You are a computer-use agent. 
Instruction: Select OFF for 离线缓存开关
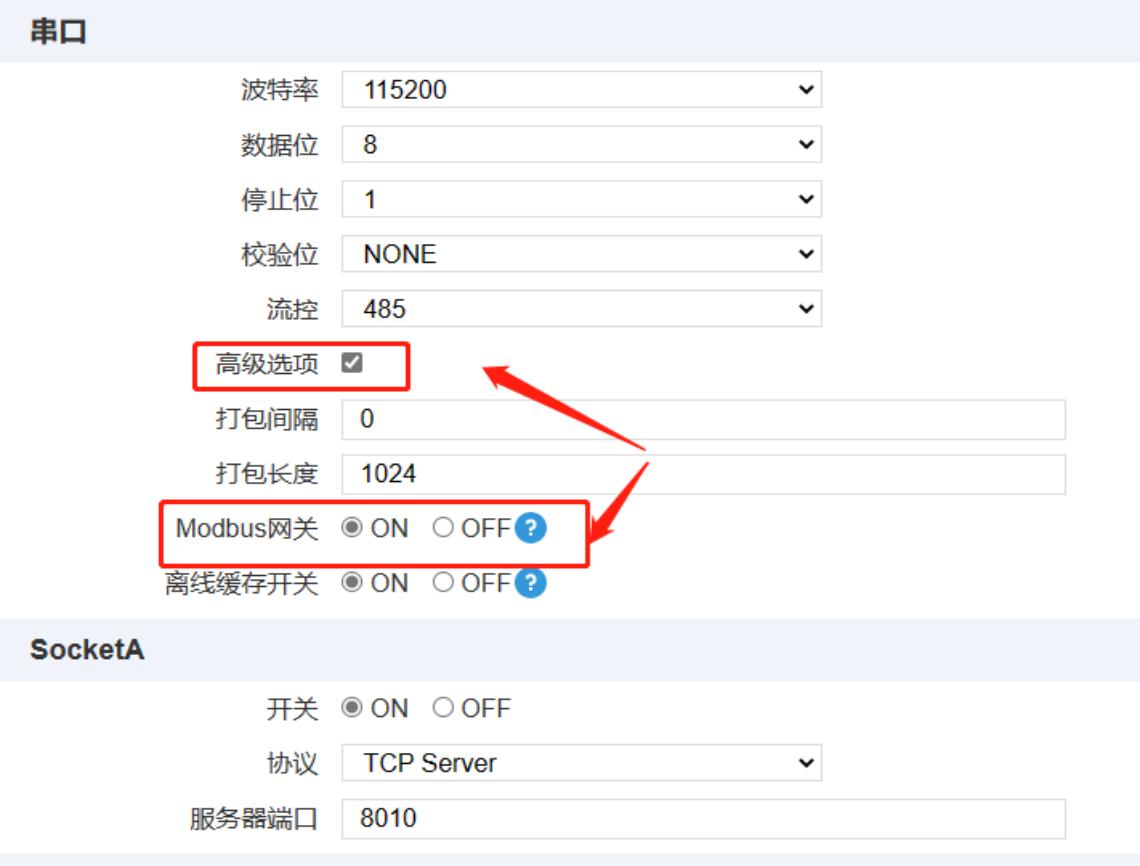click(x=443, y=583)
